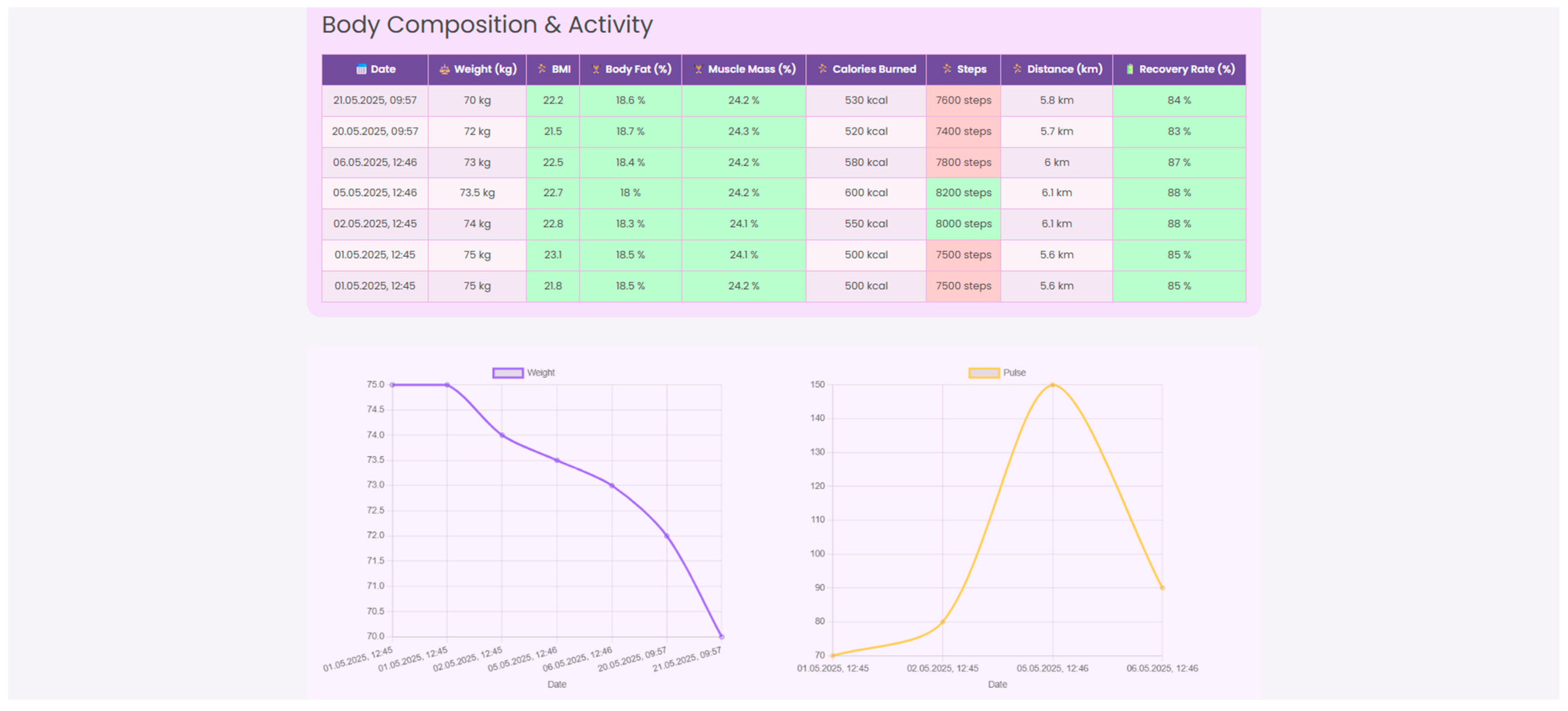The width and height of the screenshot is (1568, 711).
Task: Click the icon beside Body Fat (%) header
Action: click(596, 69)
